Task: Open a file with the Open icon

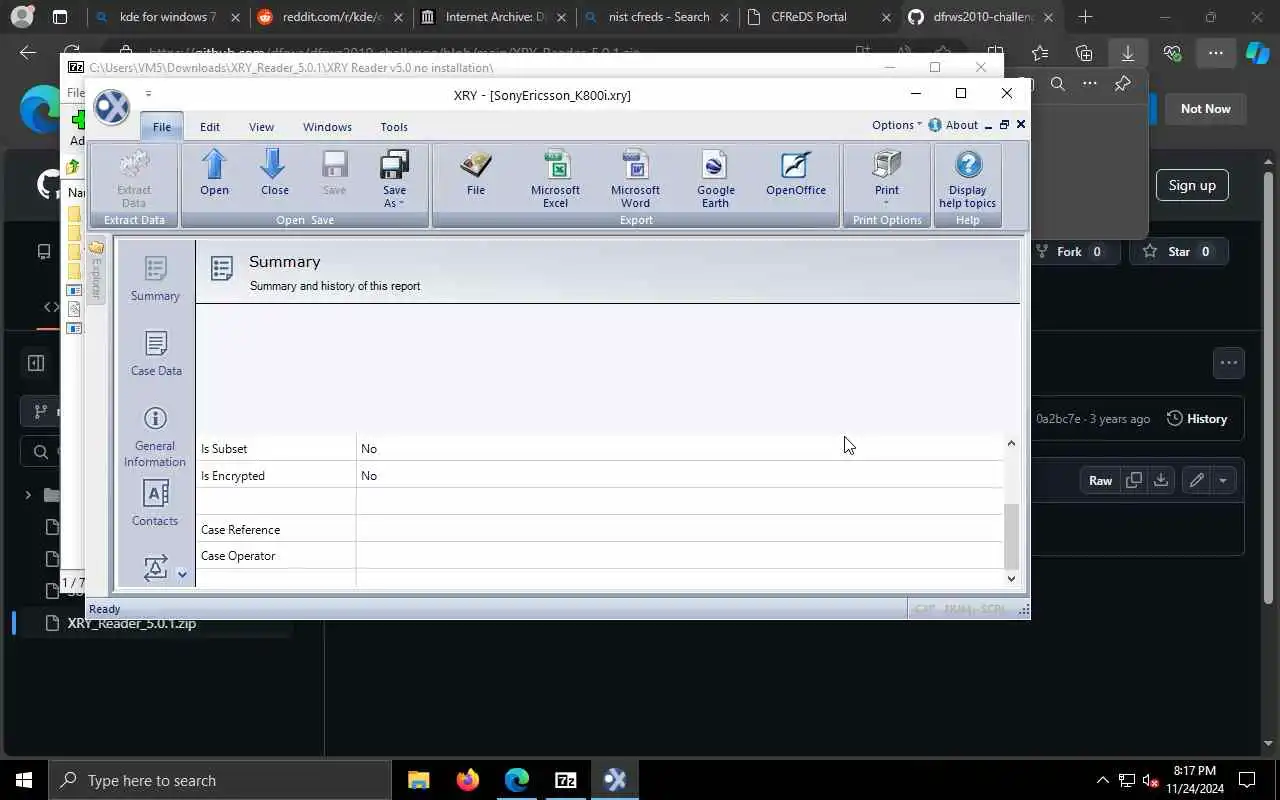Action: point(214,172)
